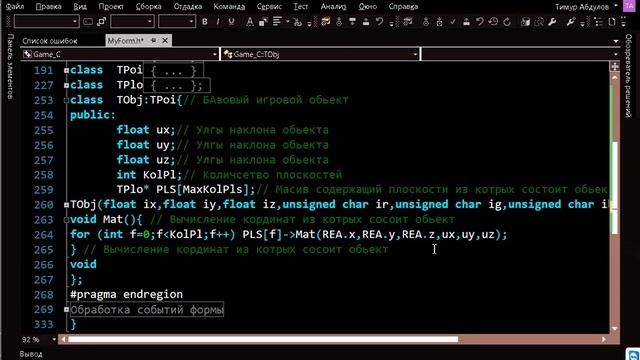Click the text alignment icon
The height and width of the screenshot is (360, 640).
tap(277, 21)
